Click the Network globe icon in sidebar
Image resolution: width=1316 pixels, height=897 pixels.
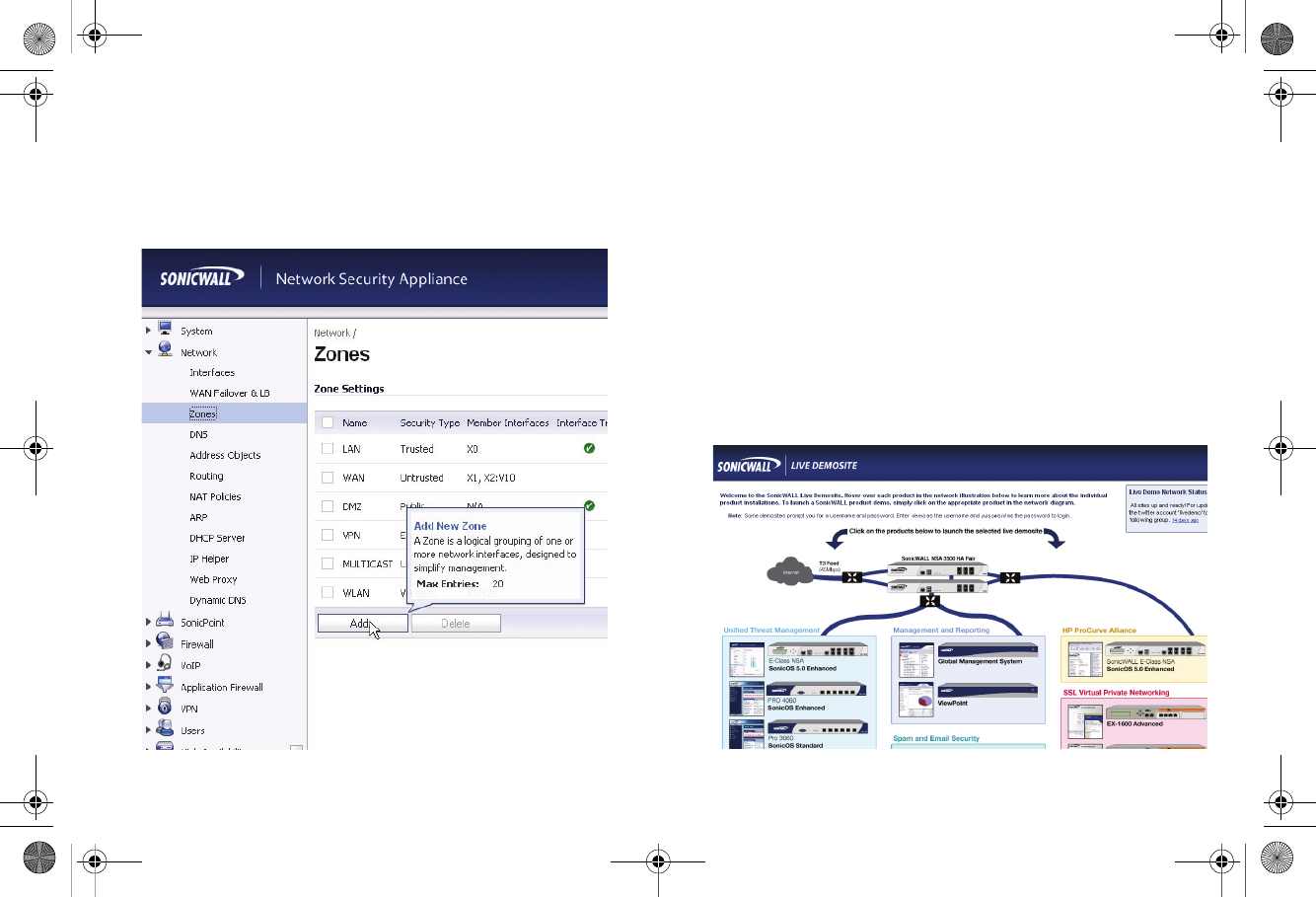coord(165,349)
